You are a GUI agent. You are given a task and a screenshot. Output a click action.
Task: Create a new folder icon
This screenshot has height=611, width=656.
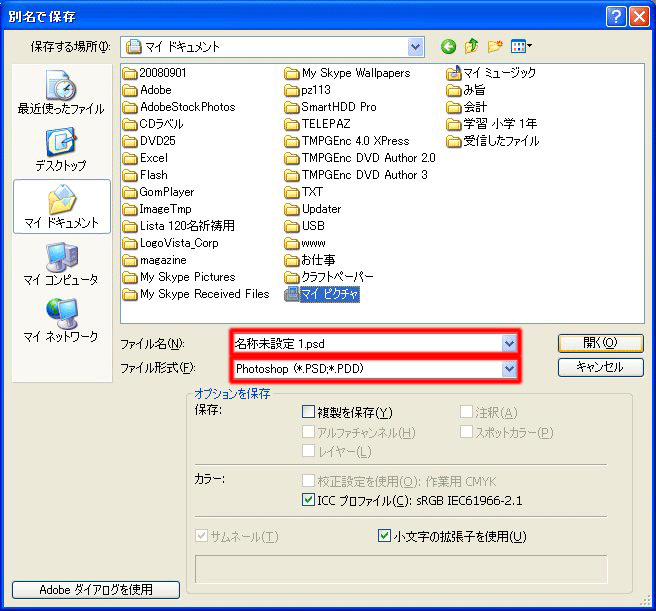pos(495,46)
